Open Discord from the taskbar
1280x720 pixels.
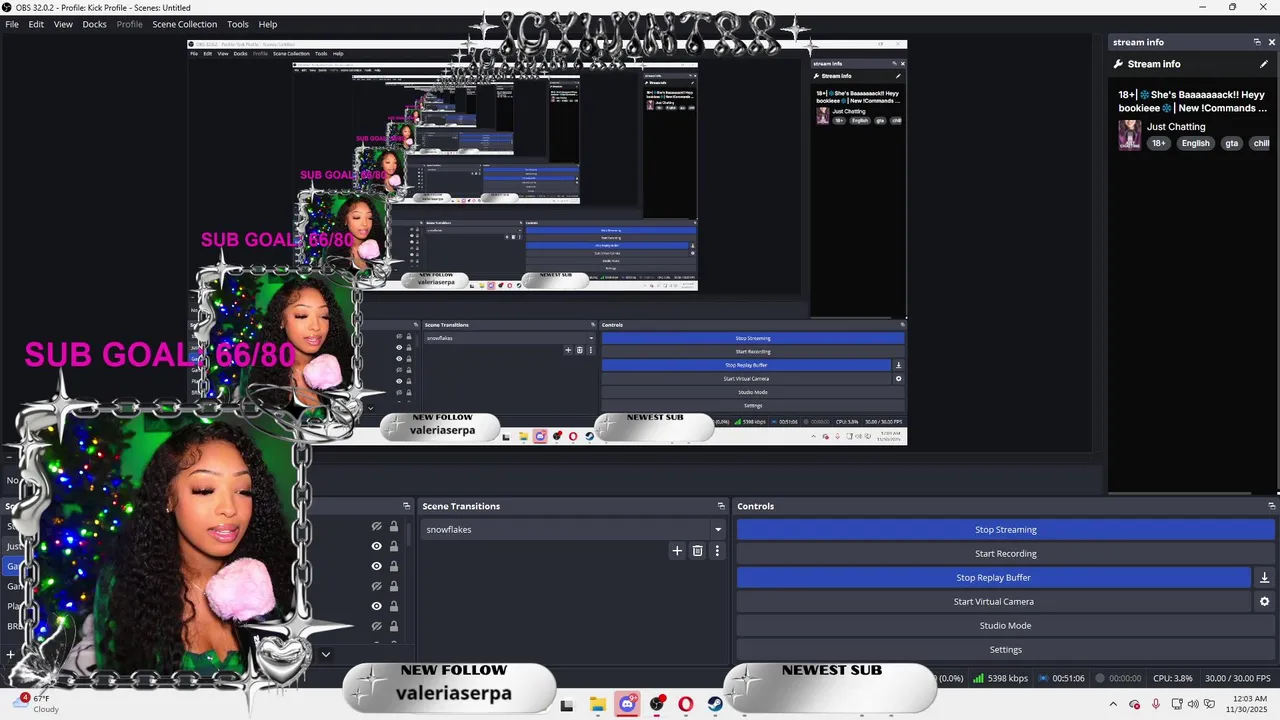point(627,704)
